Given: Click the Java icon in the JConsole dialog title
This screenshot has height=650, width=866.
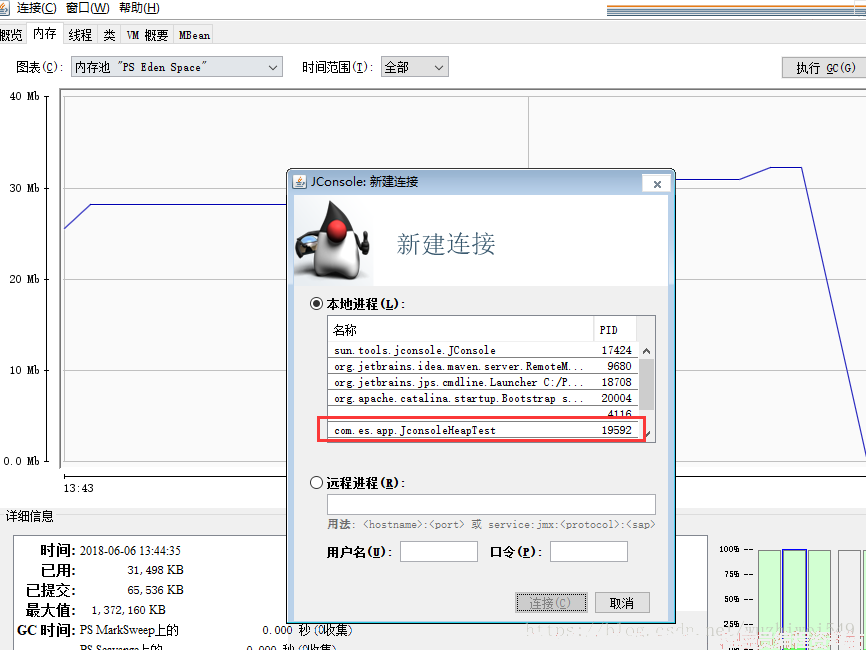Looking at the screenshot, I should 299,182.
